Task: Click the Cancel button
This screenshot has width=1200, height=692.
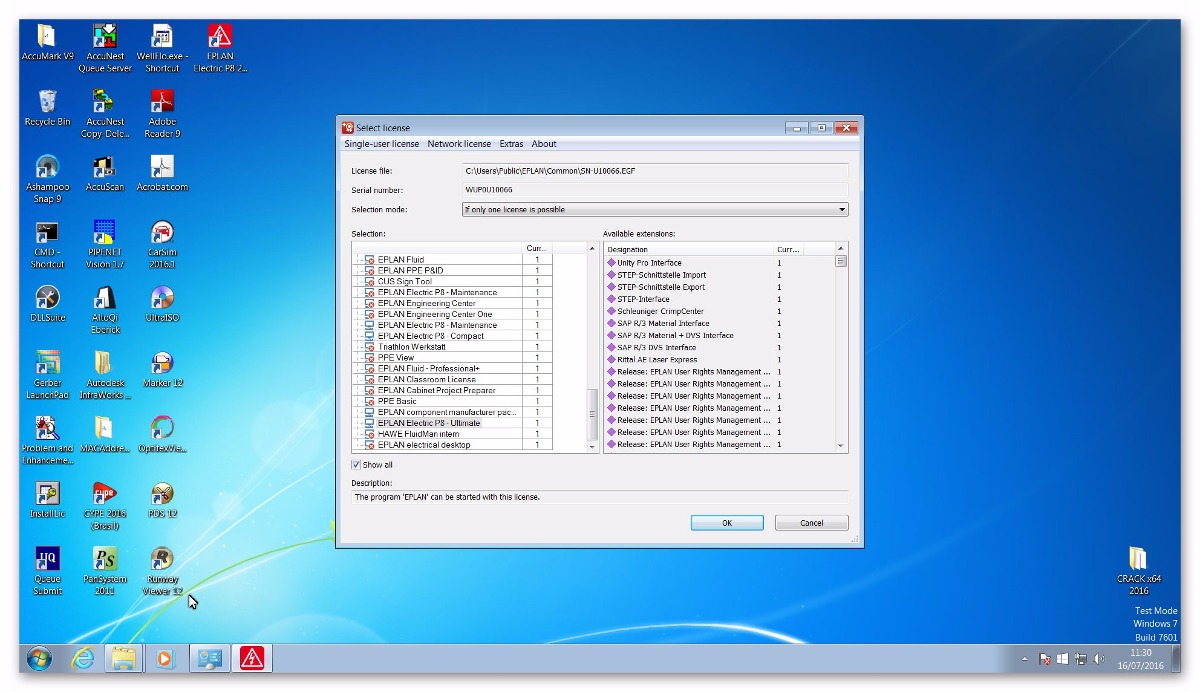Action: click(x=812, y=523)
